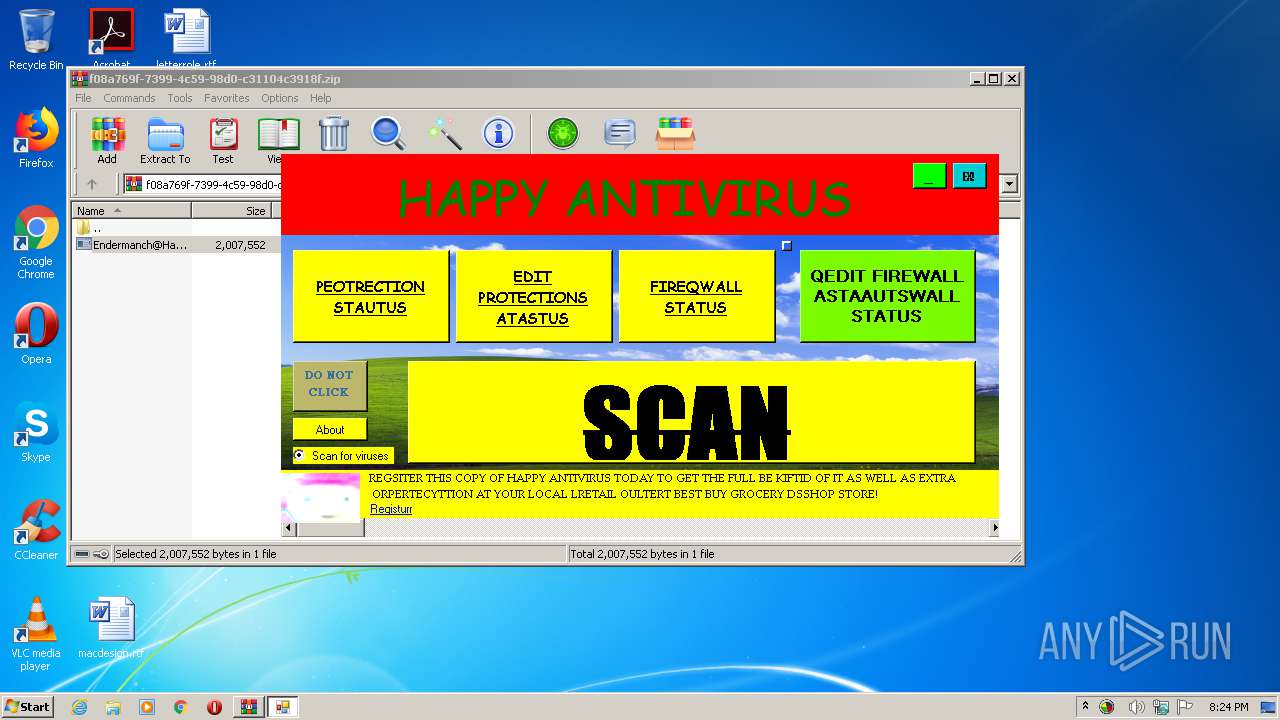Open the WinRAR address path dropdown
This screenshot has height=720, width=1280.
tap(1009, 184)
